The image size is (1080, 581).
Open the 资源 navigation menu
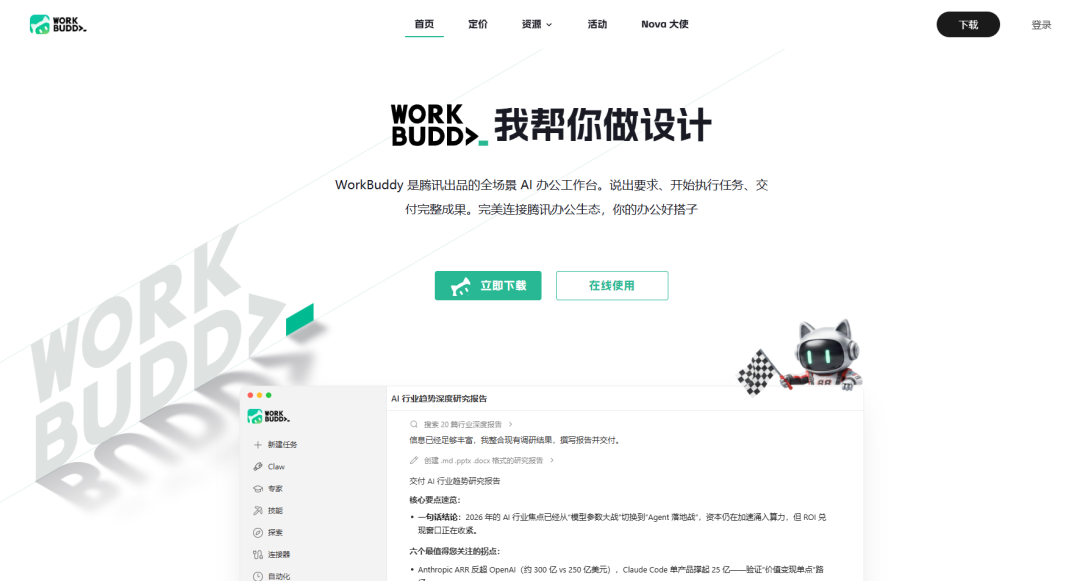[x=537, y=24]
